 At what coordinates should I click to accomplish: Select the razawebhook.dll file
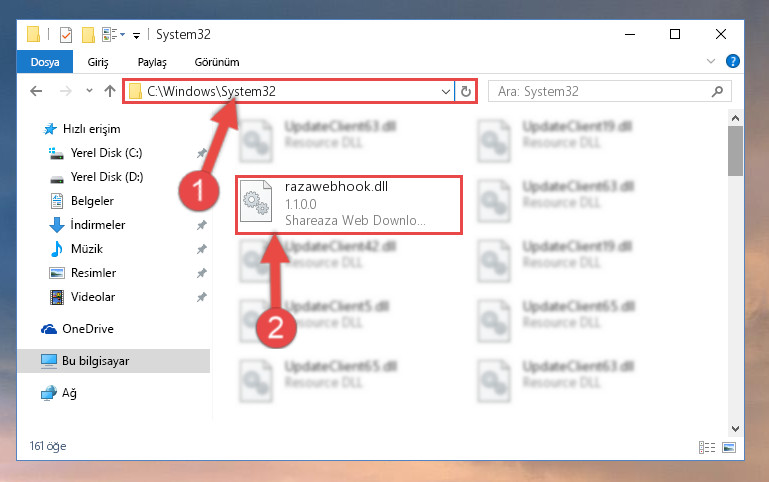click(349, 205)
